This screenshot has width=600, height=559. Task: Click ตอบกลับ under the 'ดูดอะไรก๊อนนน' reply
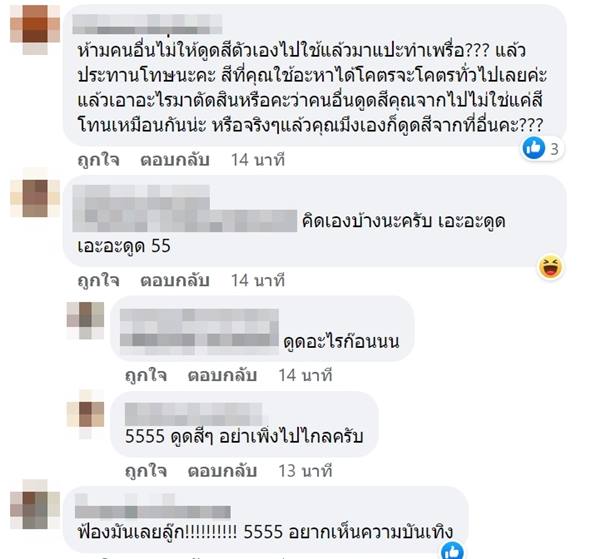point(222,375)
